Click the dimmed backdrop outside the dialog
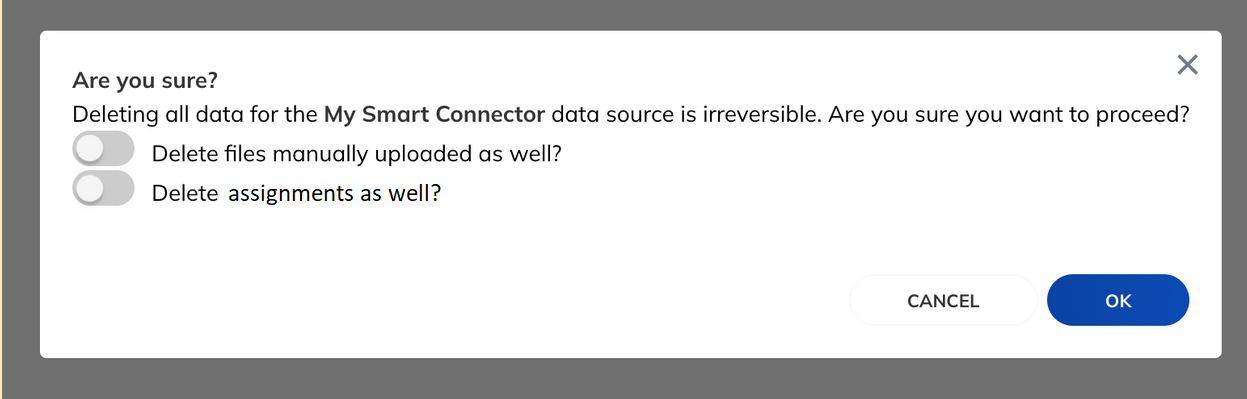 click(620, 378)
